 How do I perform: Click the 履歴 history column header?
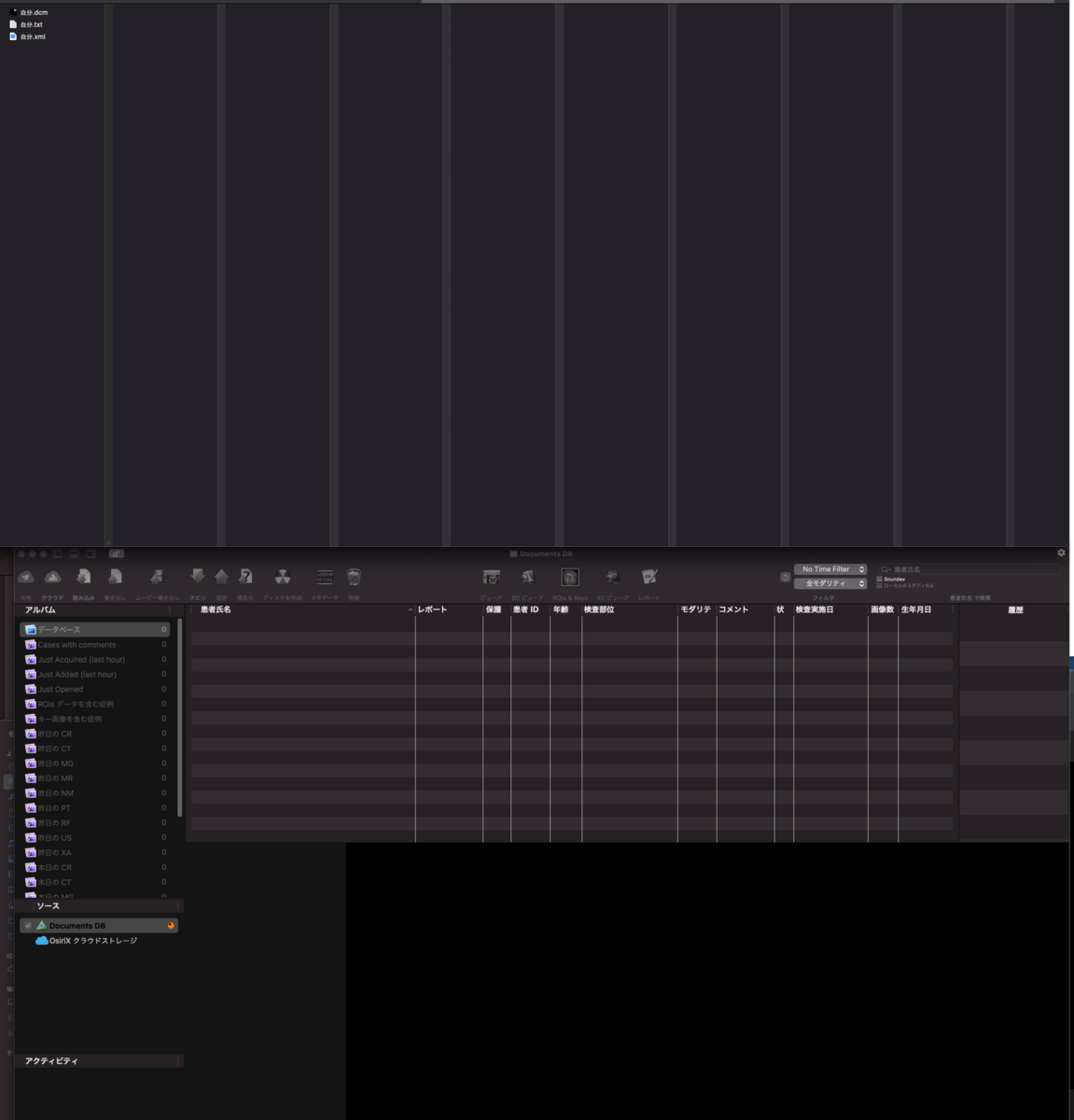pyautogui.click(x=1014, y=609)
